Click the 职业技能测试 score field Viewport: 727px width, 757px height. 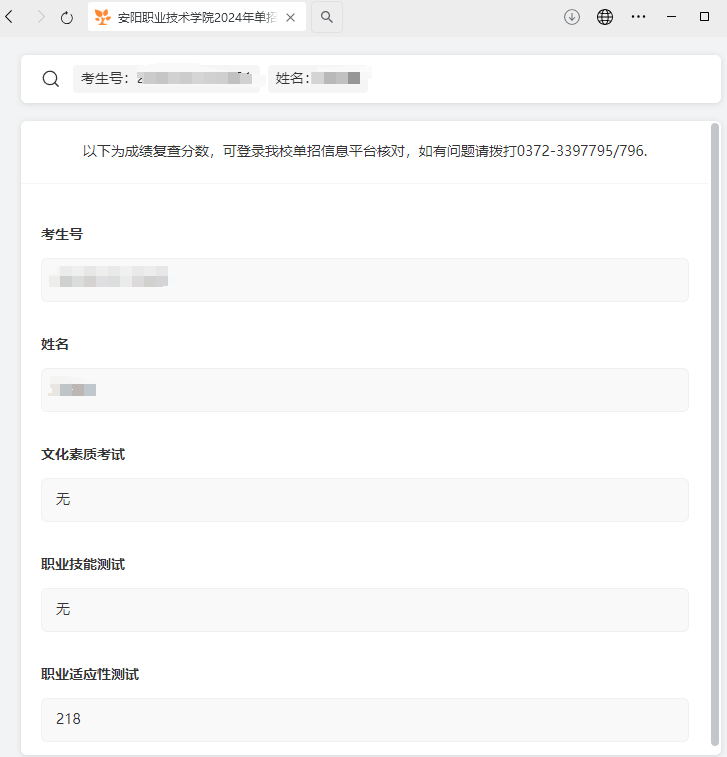364,610
